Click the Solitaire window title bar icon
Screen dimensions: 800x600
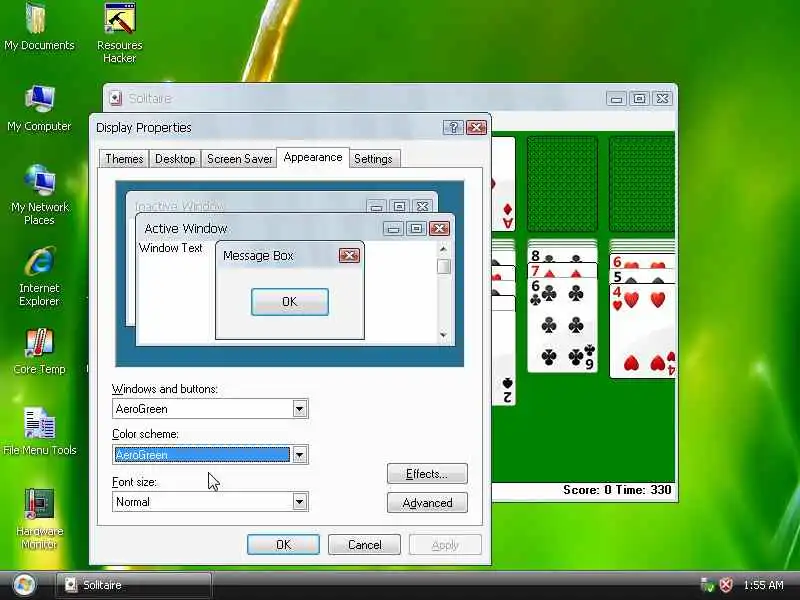click(116, 98)
